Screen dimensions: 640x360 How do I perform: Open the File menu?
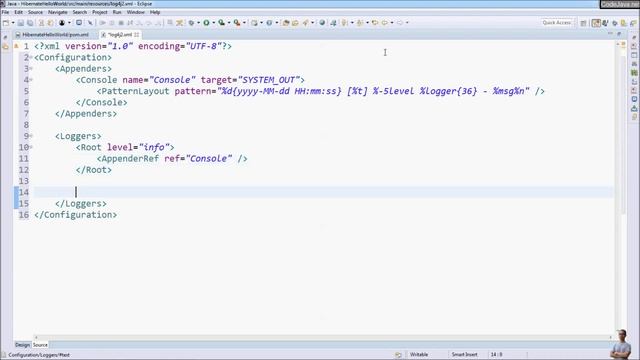5,12
